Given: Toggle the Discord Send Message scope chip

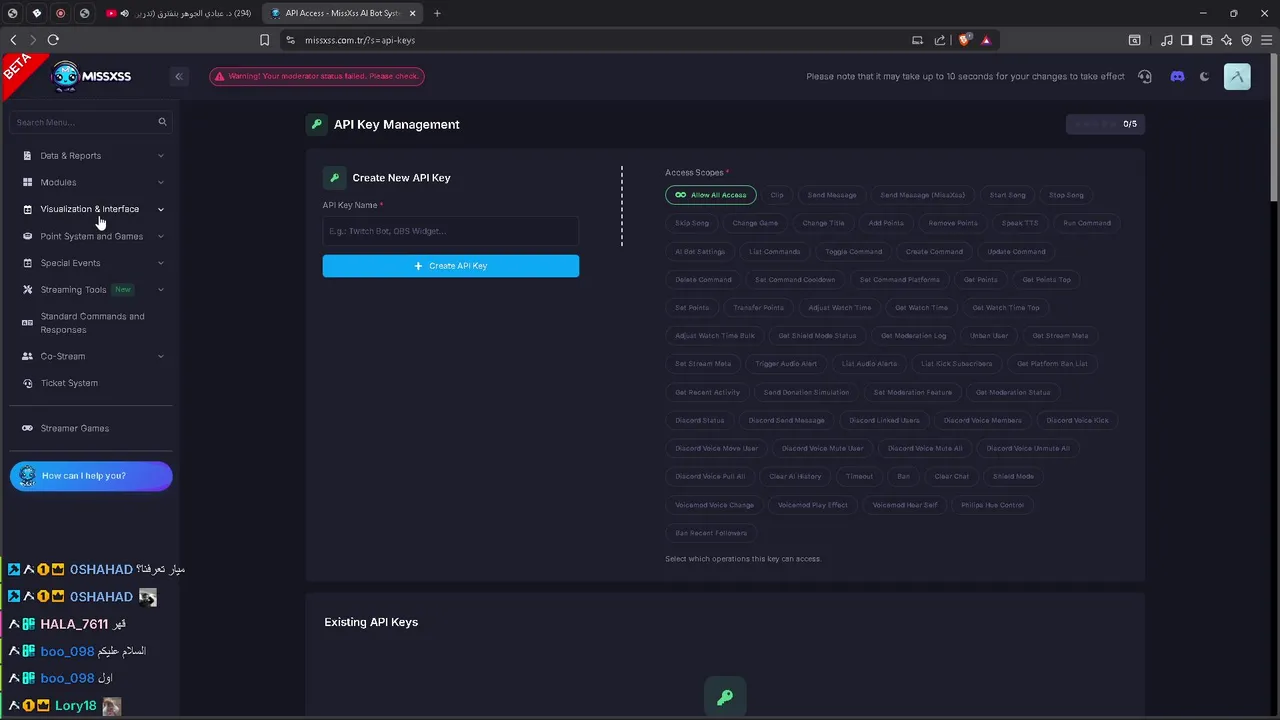Looking at the screenshot, I should 786,420.
